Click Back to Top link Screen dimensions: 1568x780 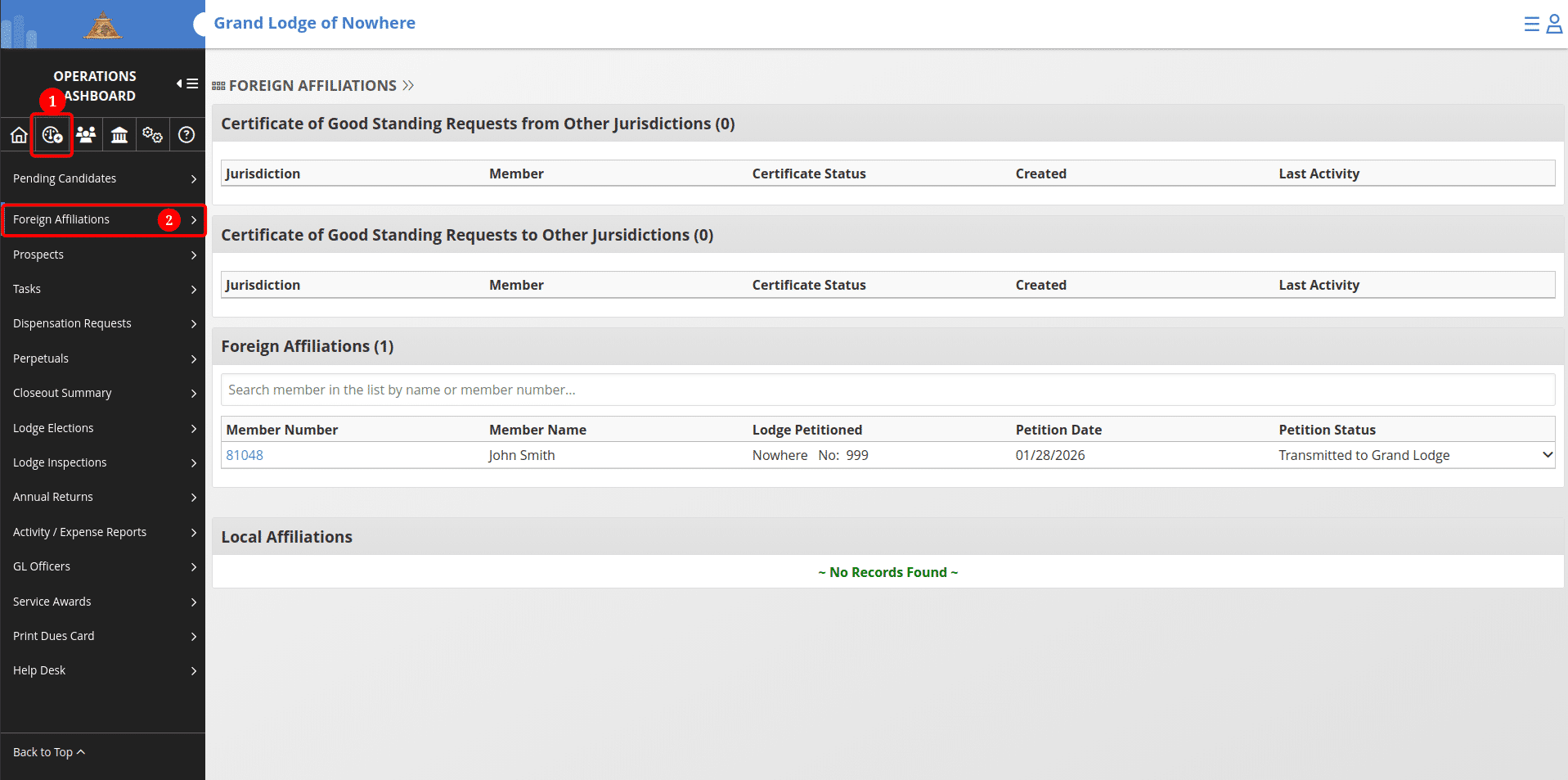(x=49, y=752)
